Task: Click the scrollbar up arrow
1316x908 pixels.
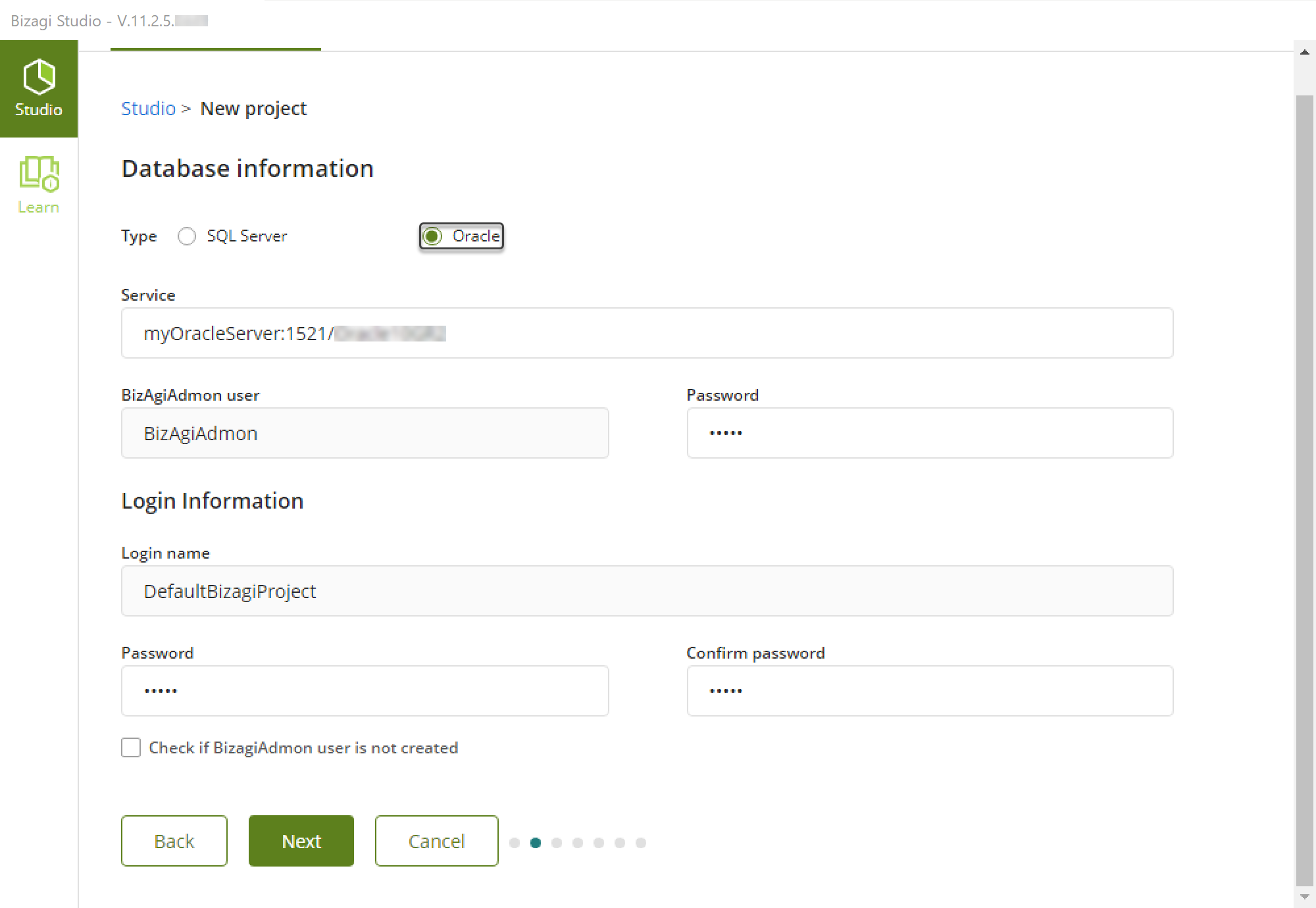Action: (x=1304, y=52)
